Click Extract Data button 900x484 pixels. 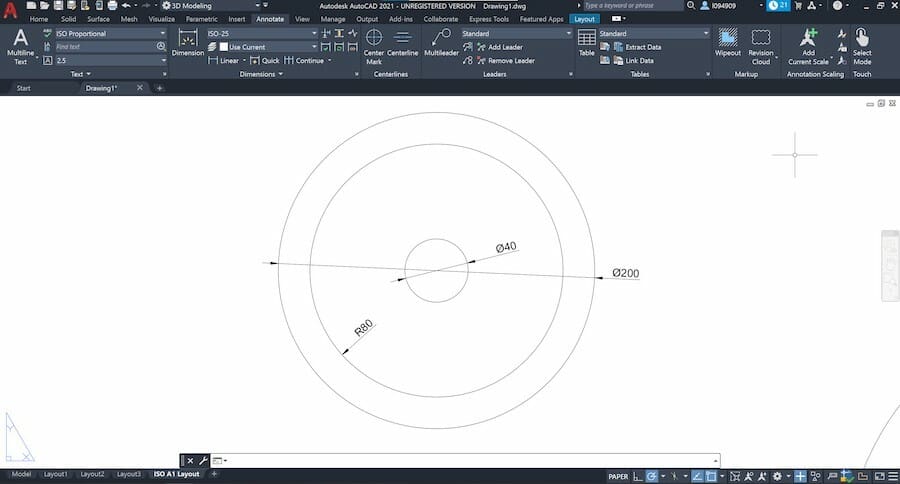[x=637, y=47]
